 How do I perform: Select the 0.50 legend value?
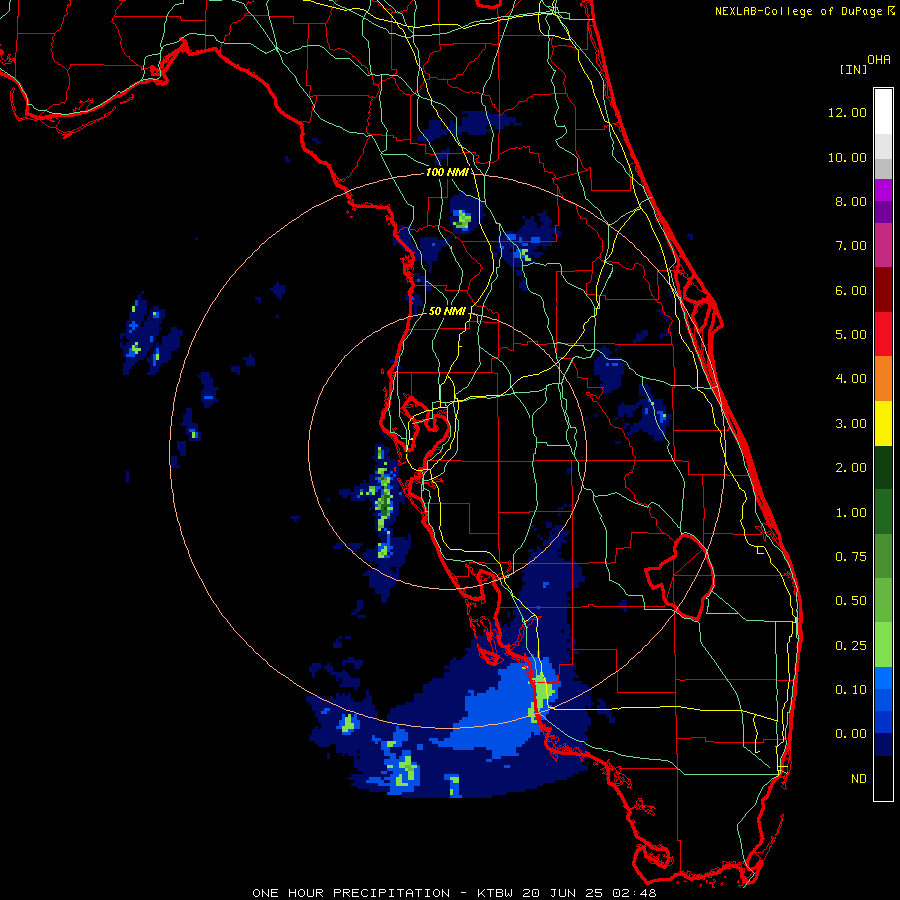pos(851,601)
